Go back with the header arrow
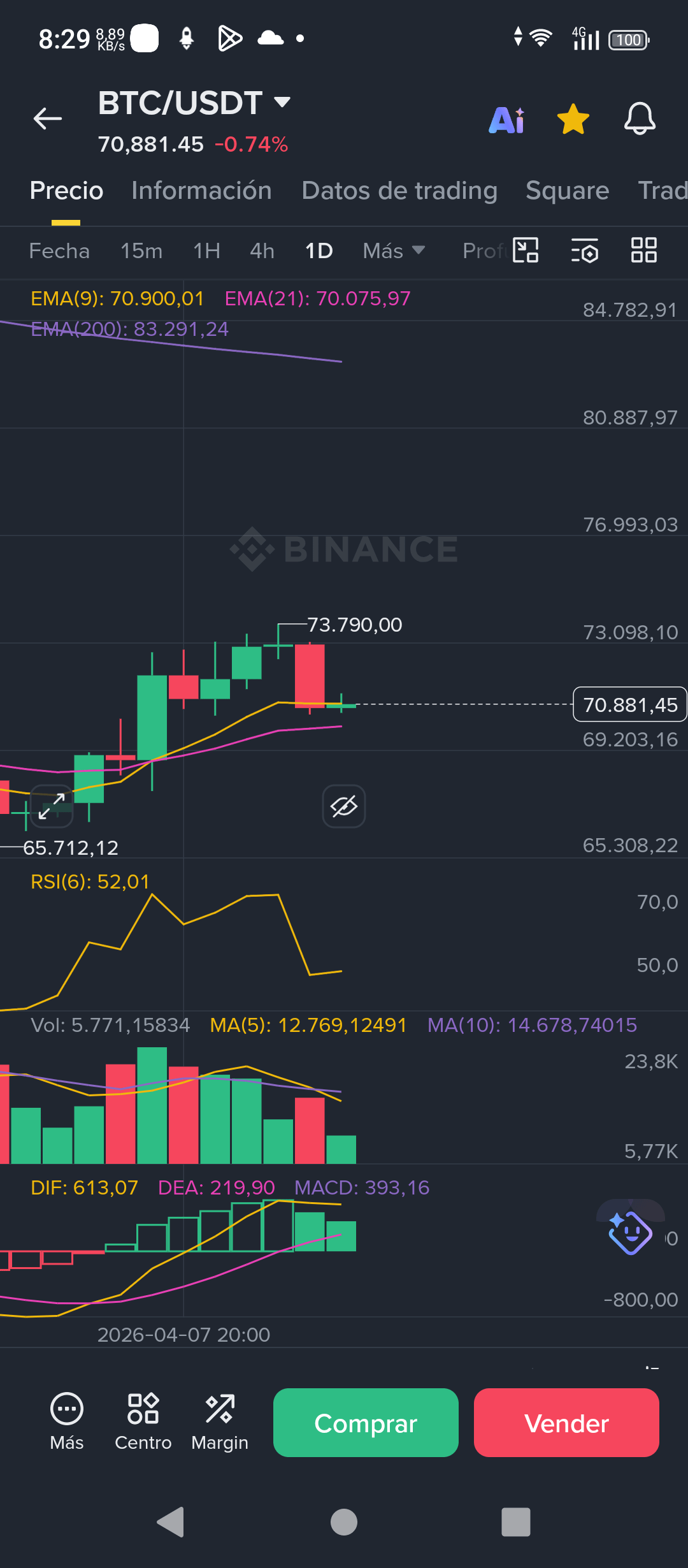The height and width of the screenshot is (1568, 688). point(48,119)
